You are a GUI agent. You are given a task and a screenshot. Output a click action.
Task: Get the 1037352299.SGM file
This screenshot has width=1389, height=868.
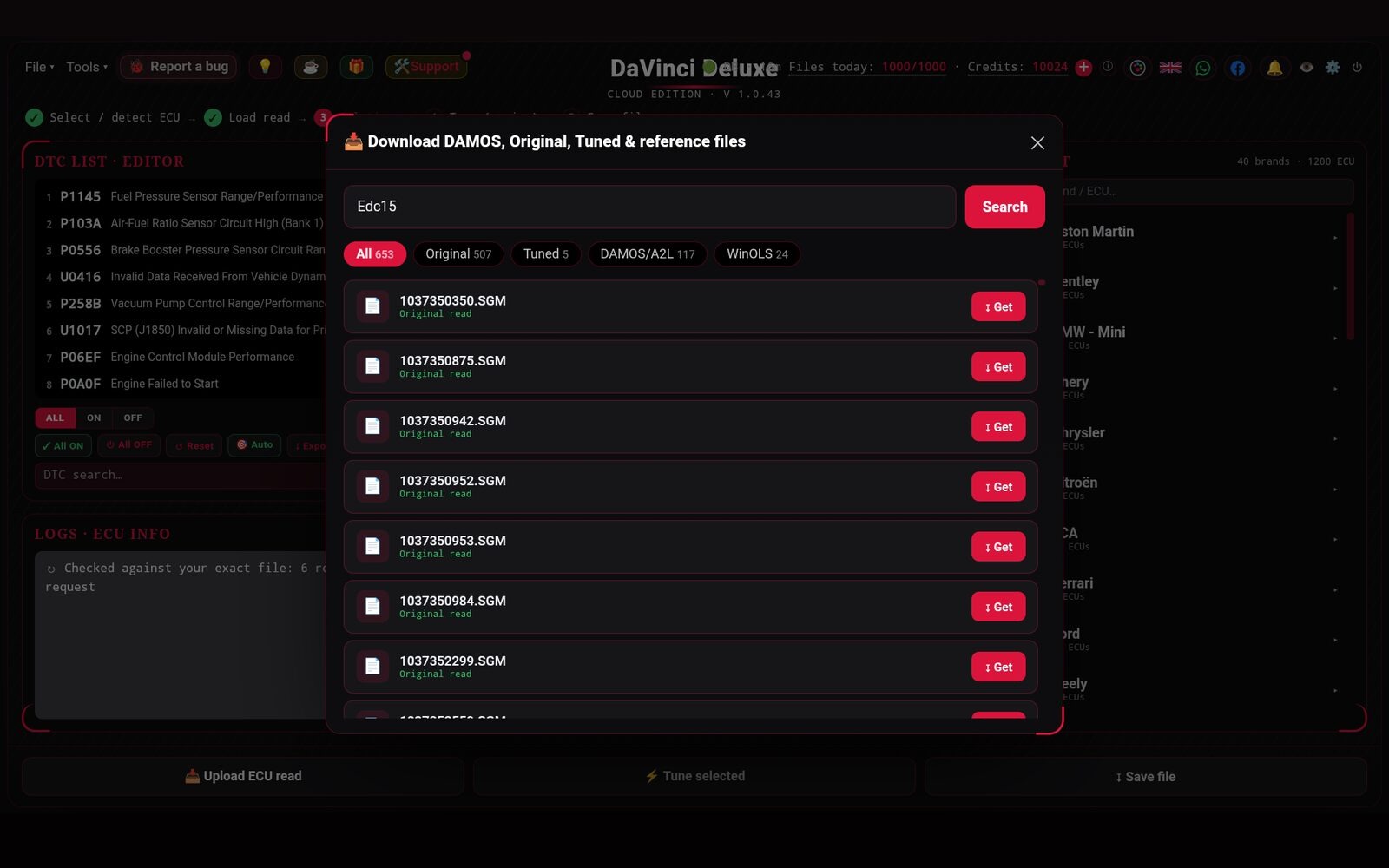coord(998,666)
